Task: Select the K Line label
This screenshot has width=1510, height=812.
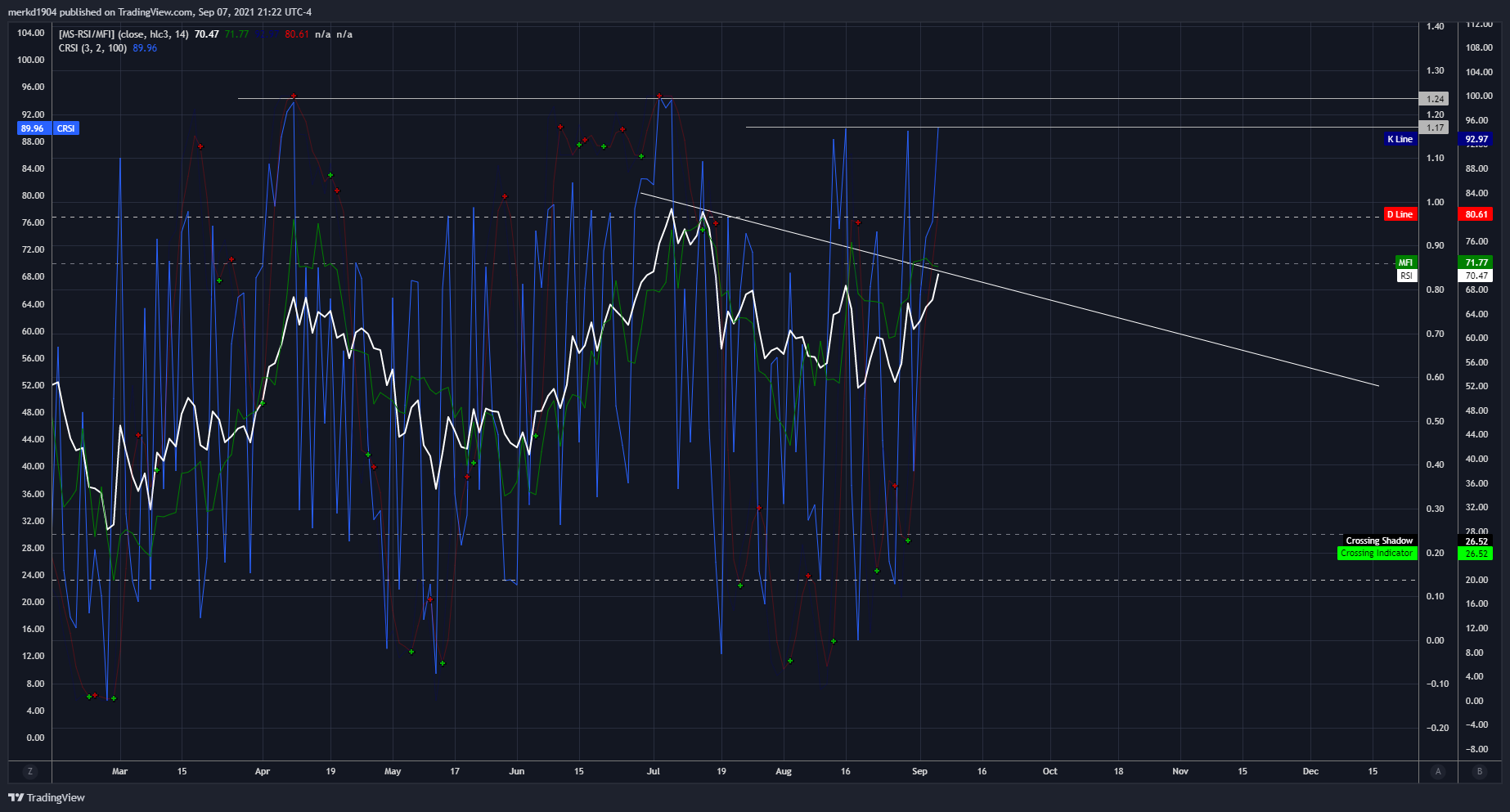Action: point(1400,139)
